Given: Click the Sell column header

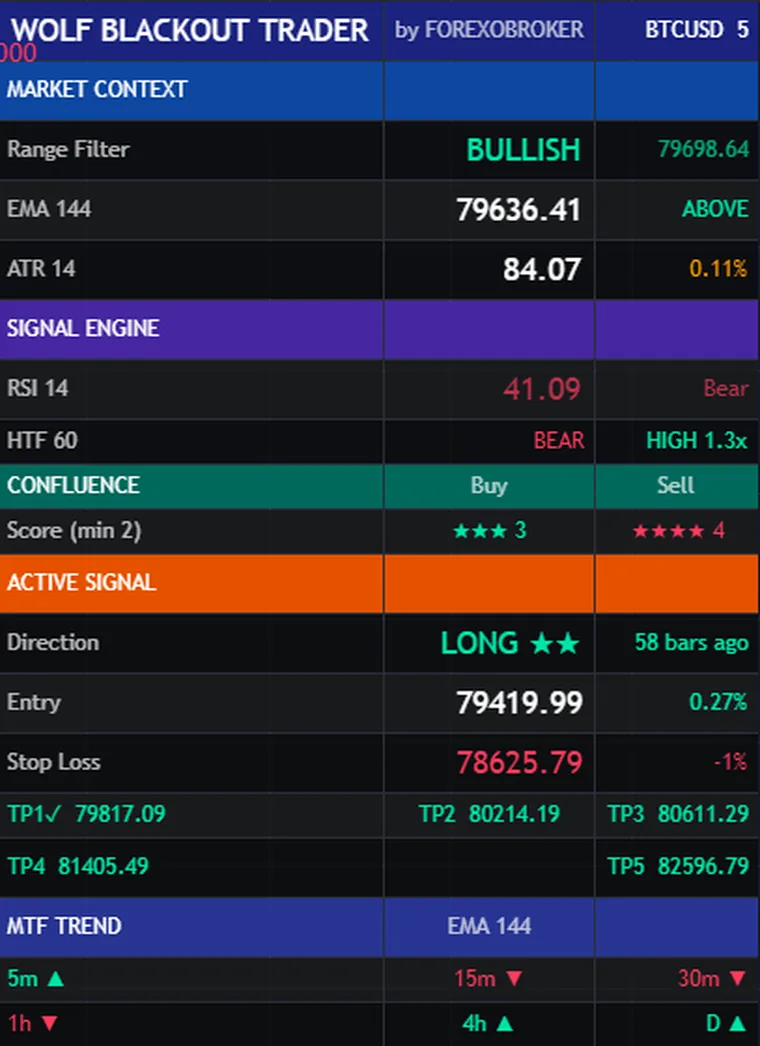Looking at the screenshot, I should pyautogui.click(x=675, y=485).
